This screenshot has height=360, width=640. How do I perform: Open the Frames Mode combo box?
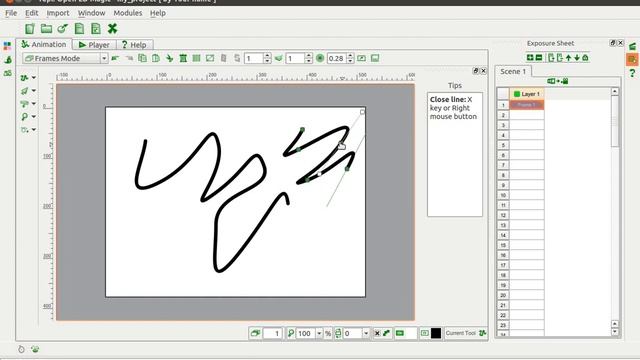pyautogui.click(x=65, y=58)
